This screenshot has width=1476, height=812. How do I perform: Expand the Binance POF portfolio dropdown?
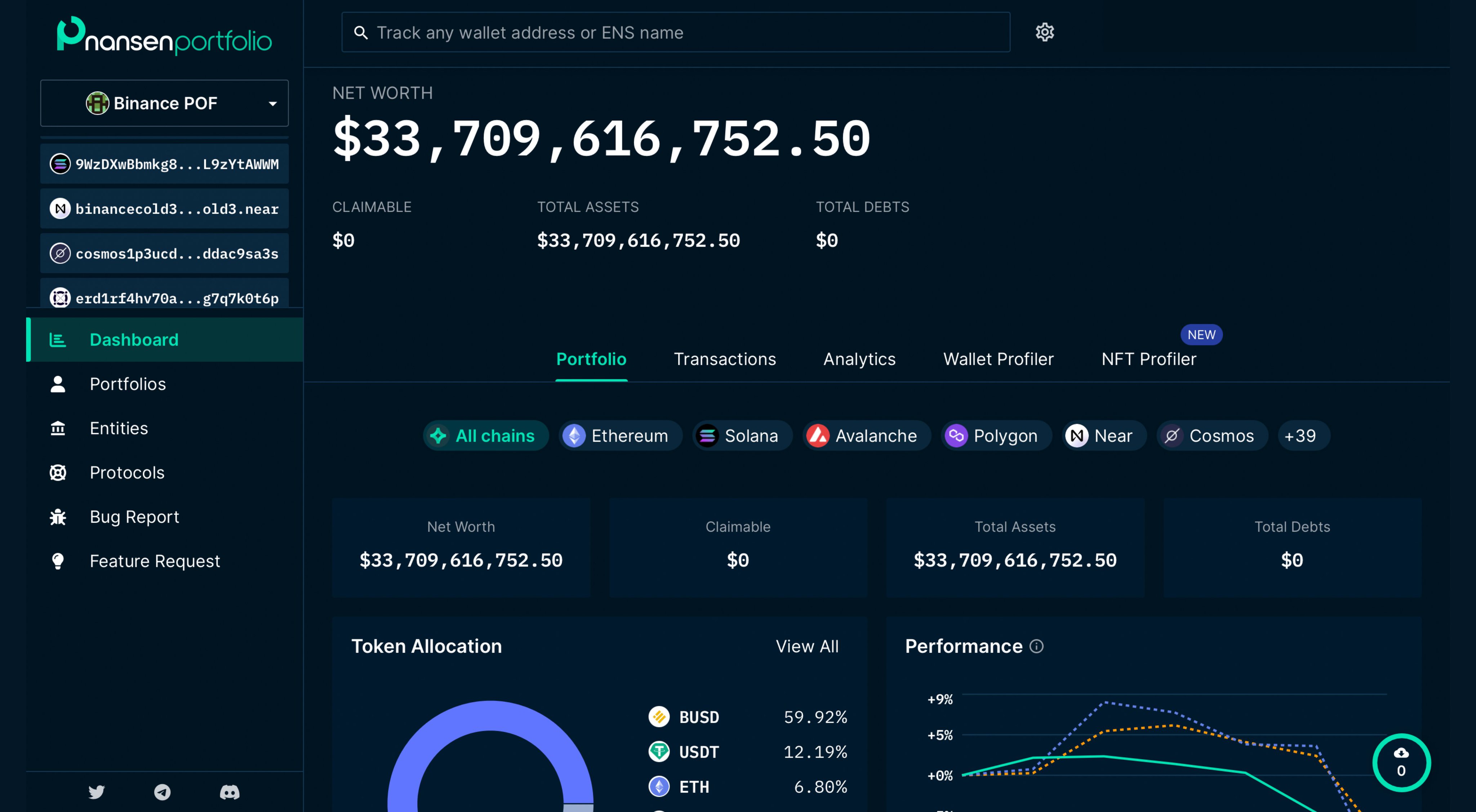164,103
